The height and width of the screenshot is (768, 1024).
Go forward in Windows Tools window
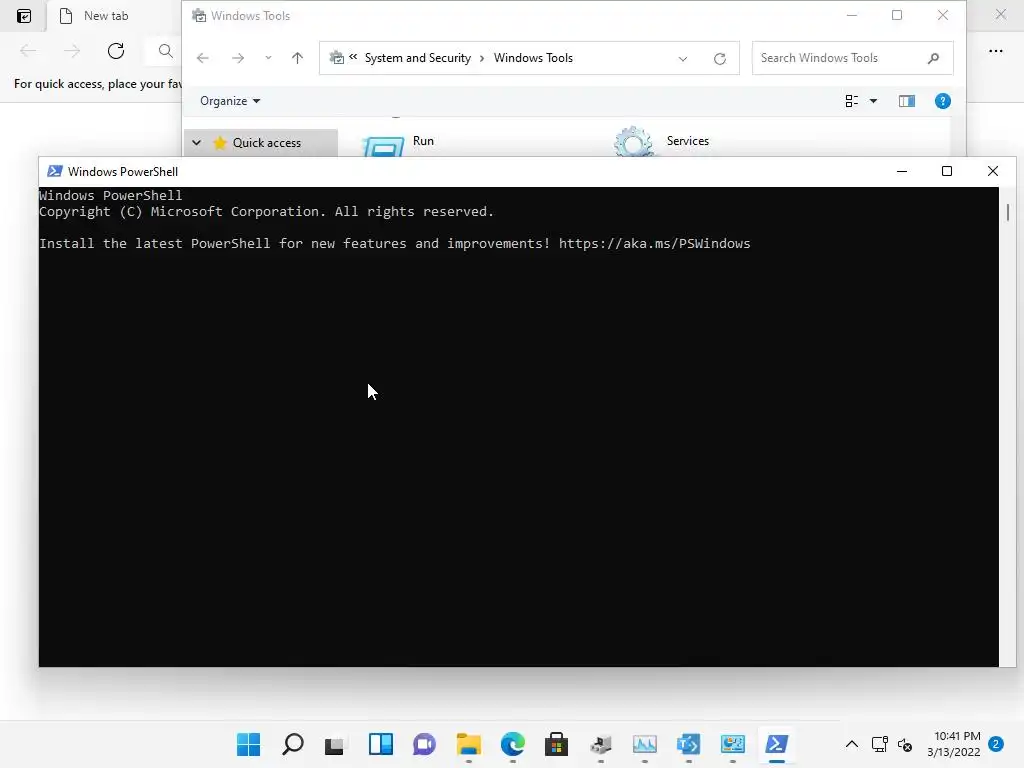coord(238,58)
